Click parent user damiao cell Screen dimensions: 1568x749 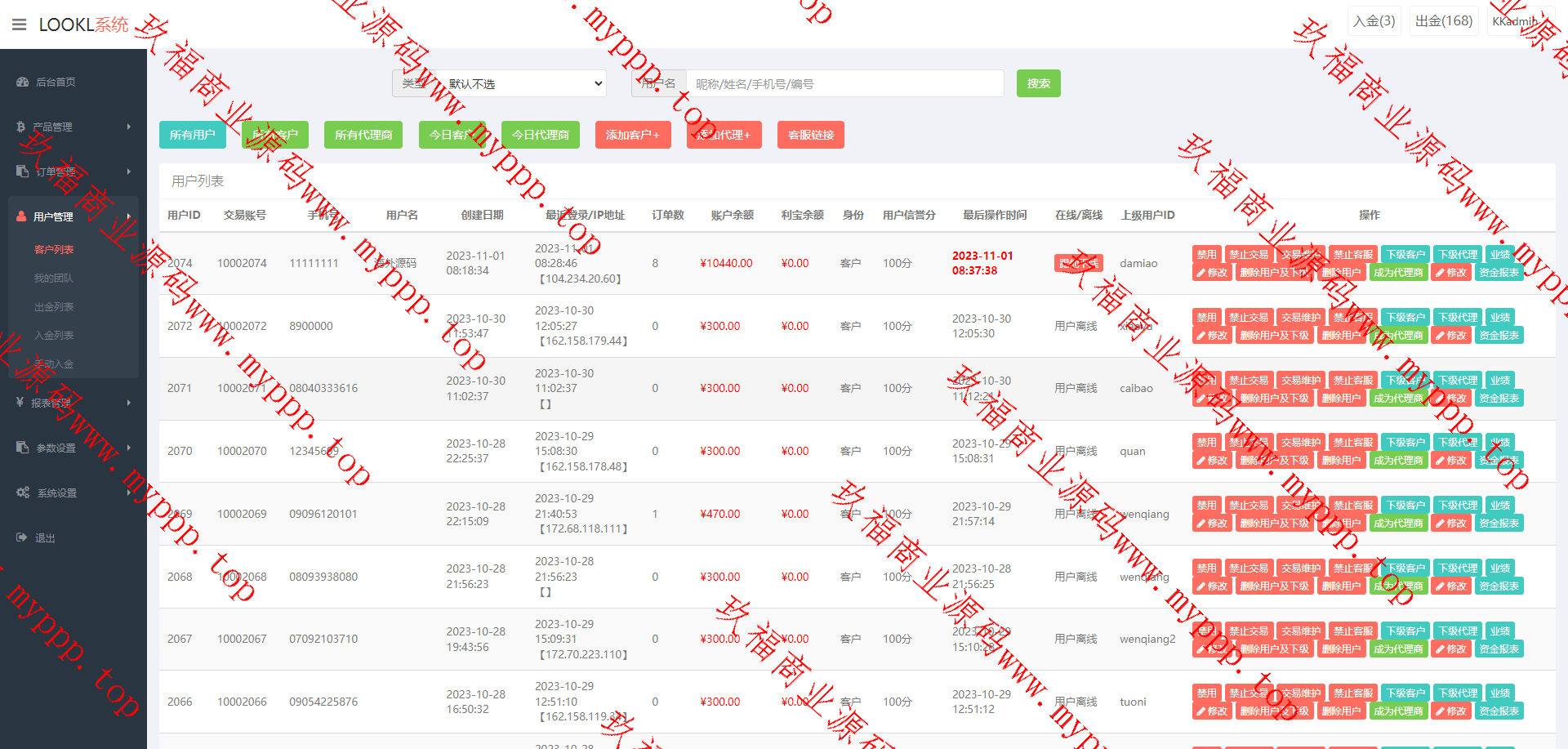1138,263
